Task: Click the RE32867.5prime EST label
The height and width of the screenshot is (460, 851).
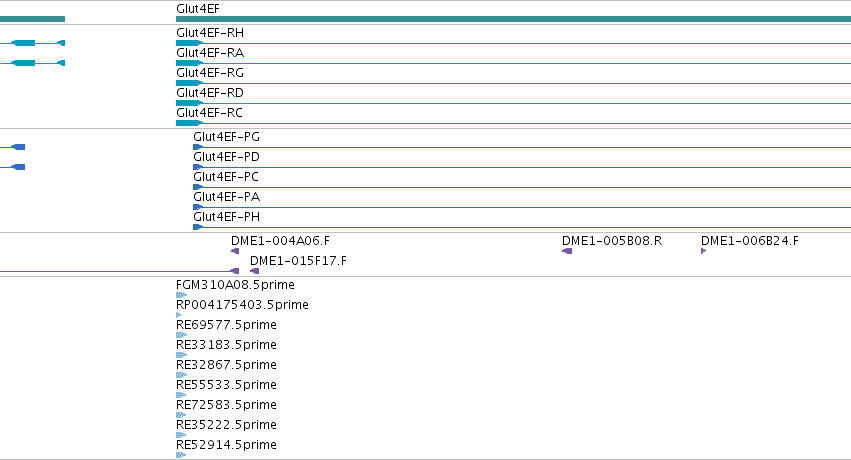Action: coord(226,365)
